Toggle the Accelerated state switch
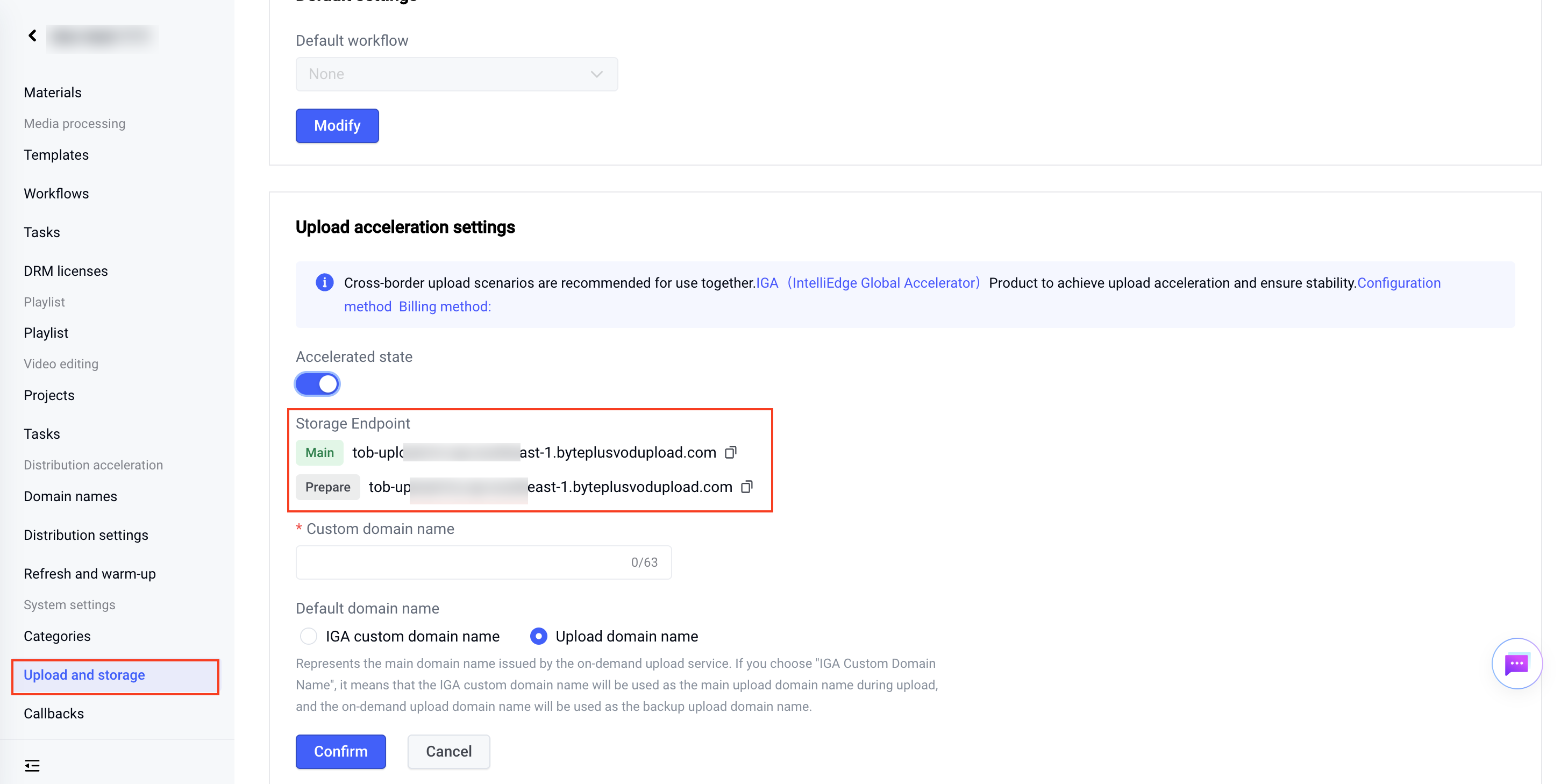 tap(317, 384)
